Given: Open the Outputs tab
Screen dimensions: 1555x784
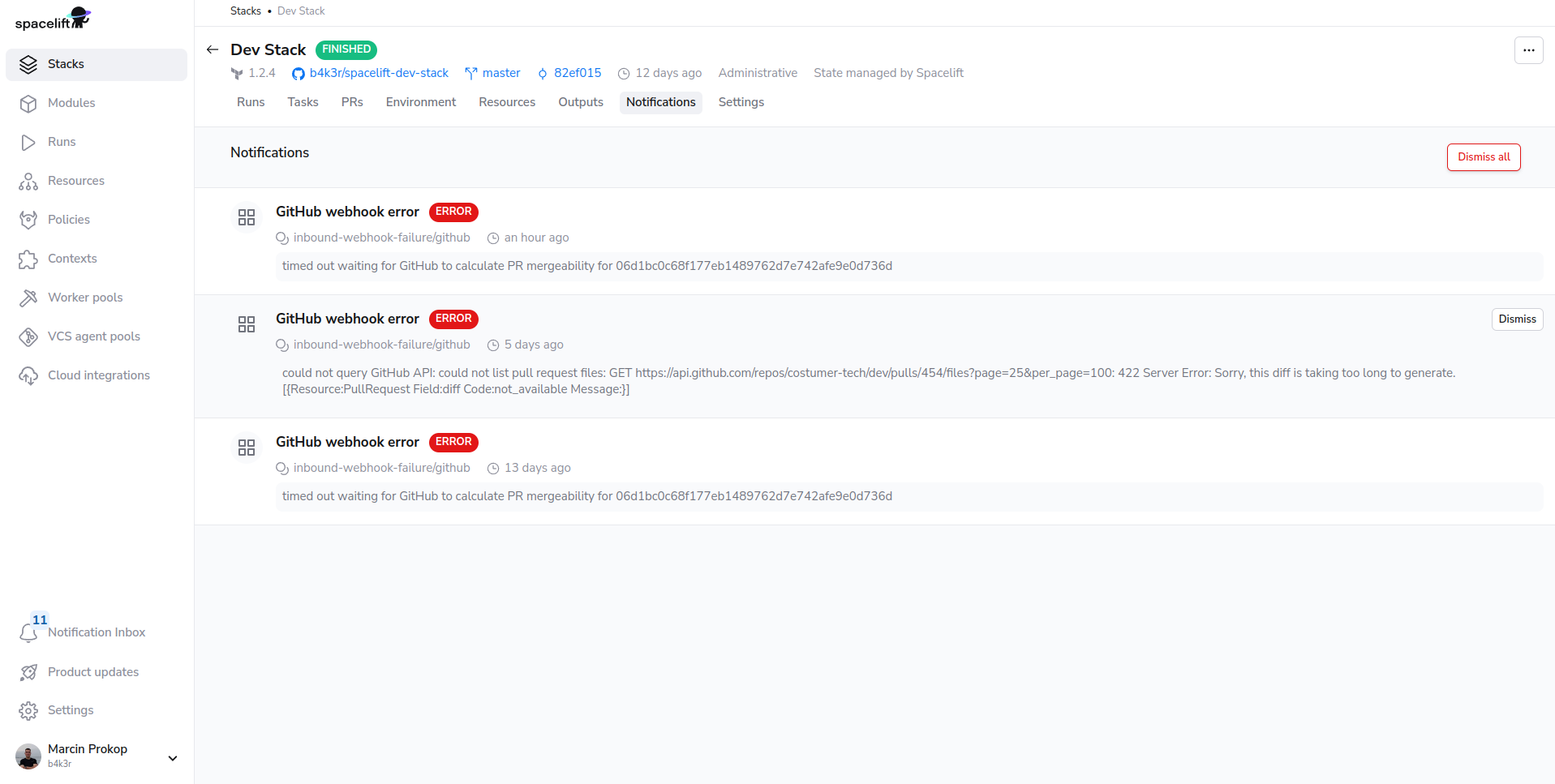Looking at the screenshot, I should 580,102.
